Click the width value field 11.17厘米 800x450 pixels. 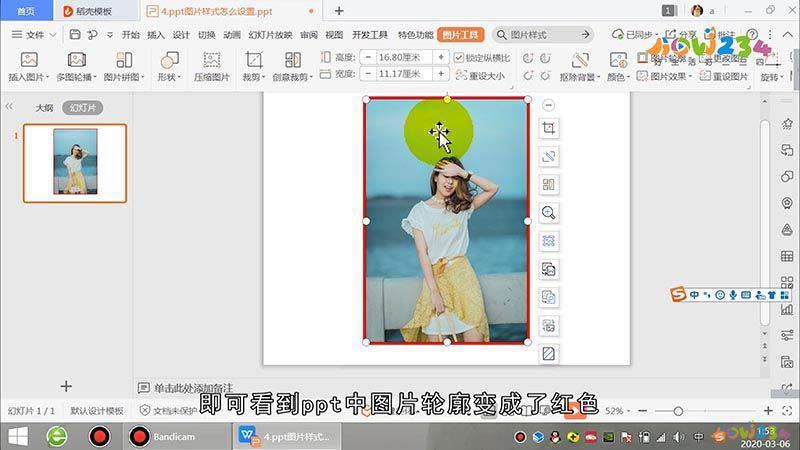404,74
